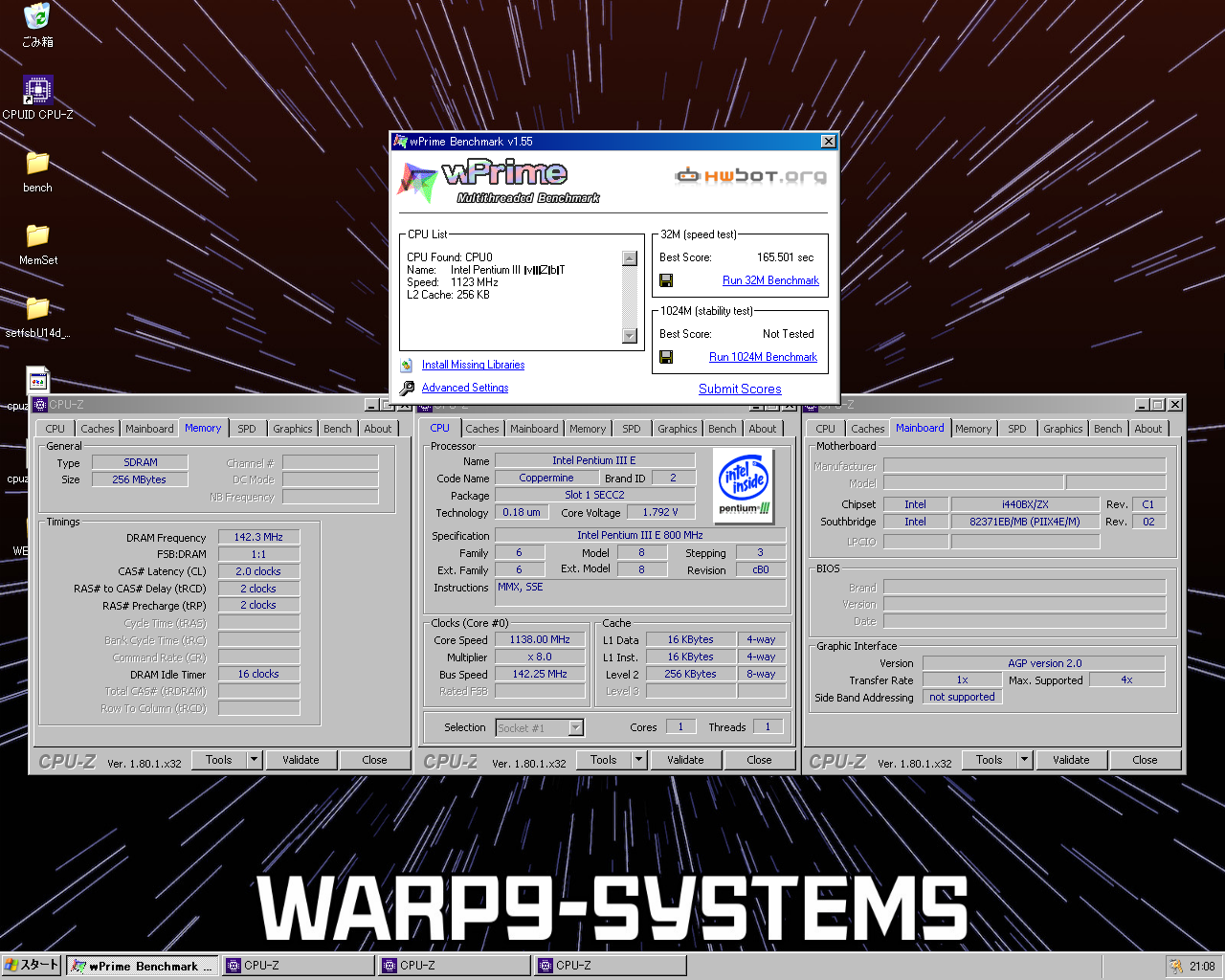Activate wPrime Benchmark taskbar button

coord(142,966)
